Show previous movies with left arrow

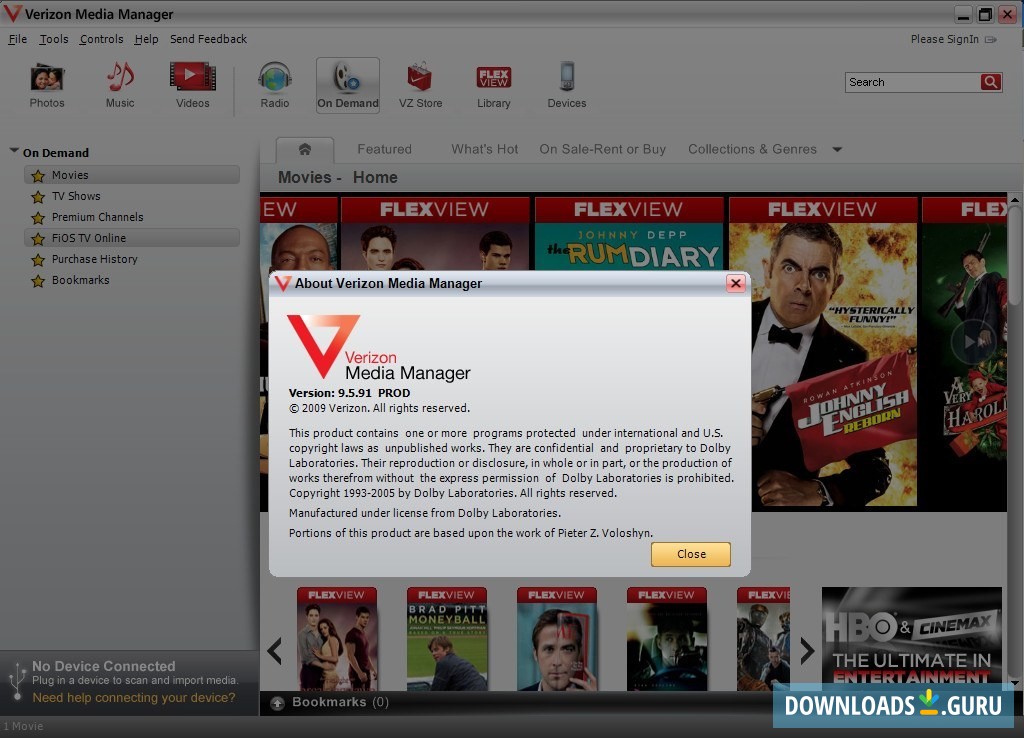(275, 650)
